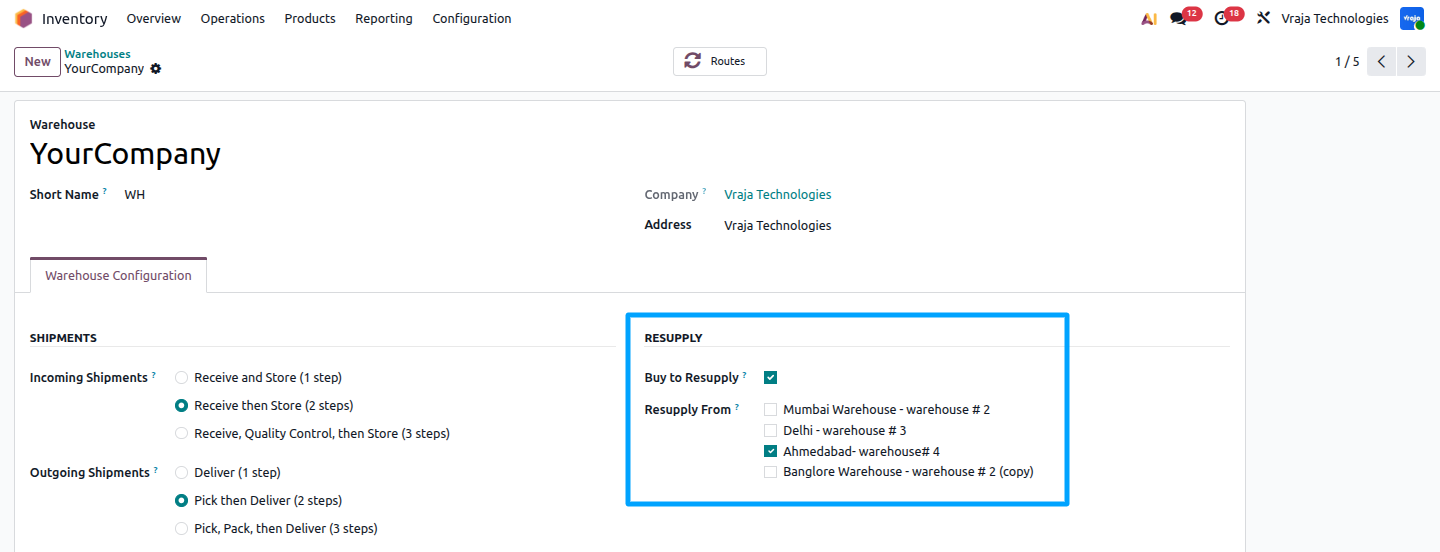Image resolution: width=1440 pixels, height=552 pixels.
Task: Open the Routes smart button
Action: coord(719,61)
